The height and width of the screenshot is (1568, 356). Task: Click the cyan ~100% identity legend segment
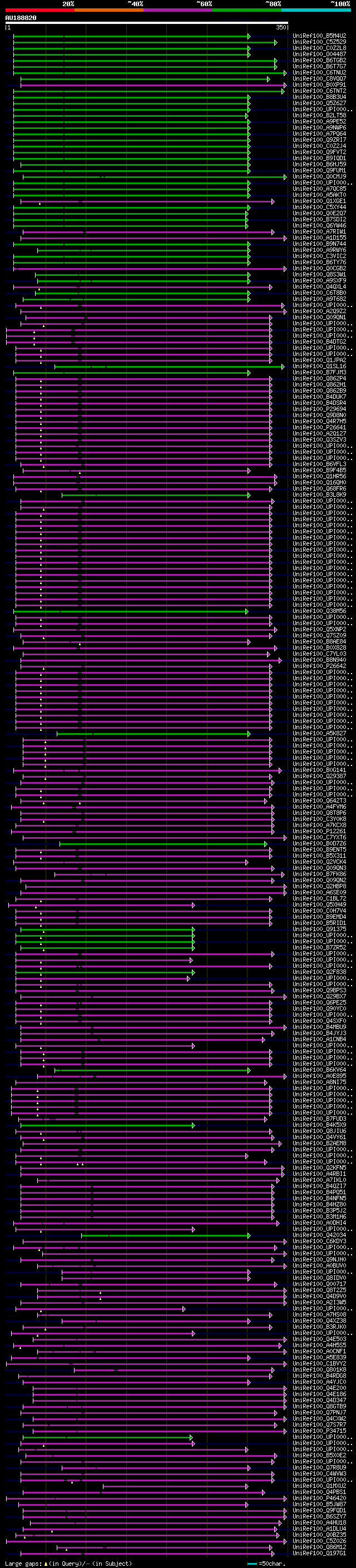(317, 10)
